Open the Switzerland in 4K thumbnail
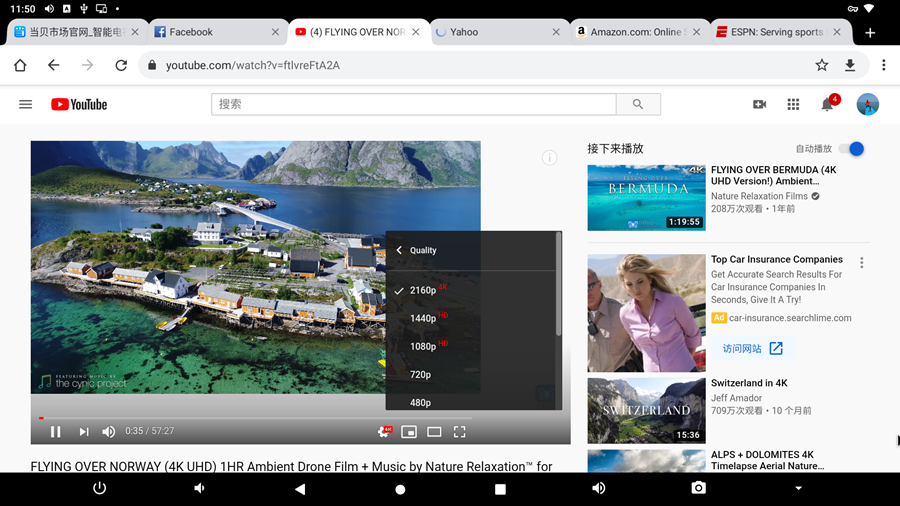Screen dimensions: 900x506 646,410
